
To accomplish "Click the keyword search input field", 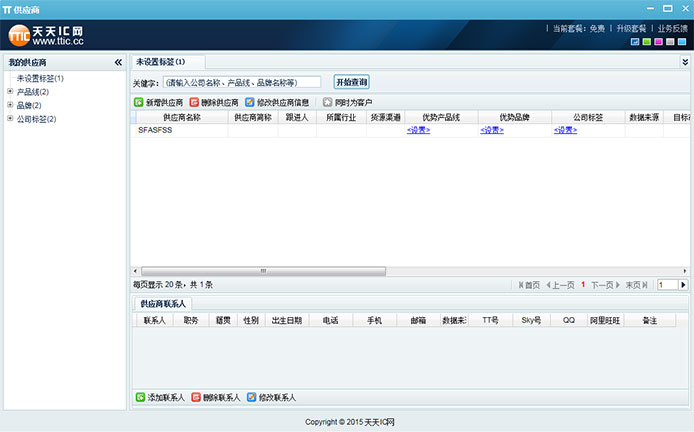I will point(241,82).
